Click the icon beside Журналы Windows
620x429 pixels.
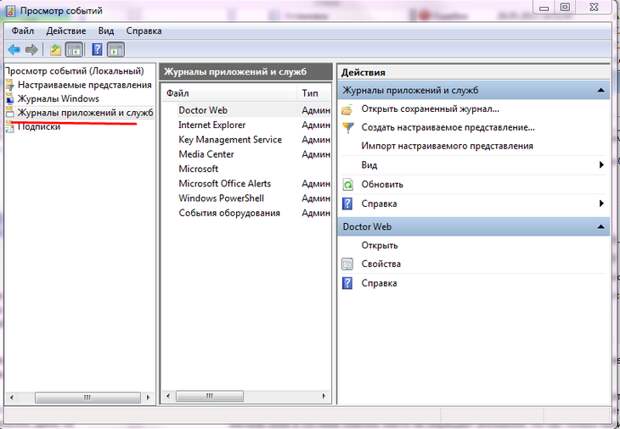tap(10, 99)
